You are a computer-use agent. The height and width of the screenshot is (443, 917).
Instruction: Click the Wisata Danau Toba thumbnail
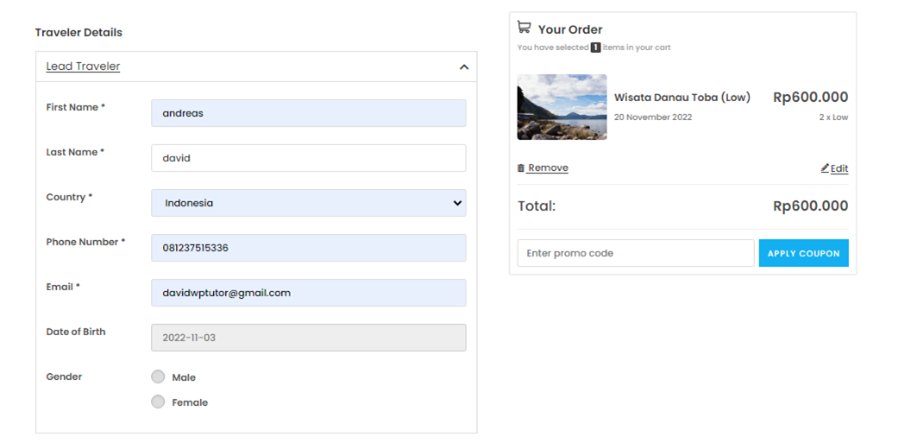click(562, 107)
